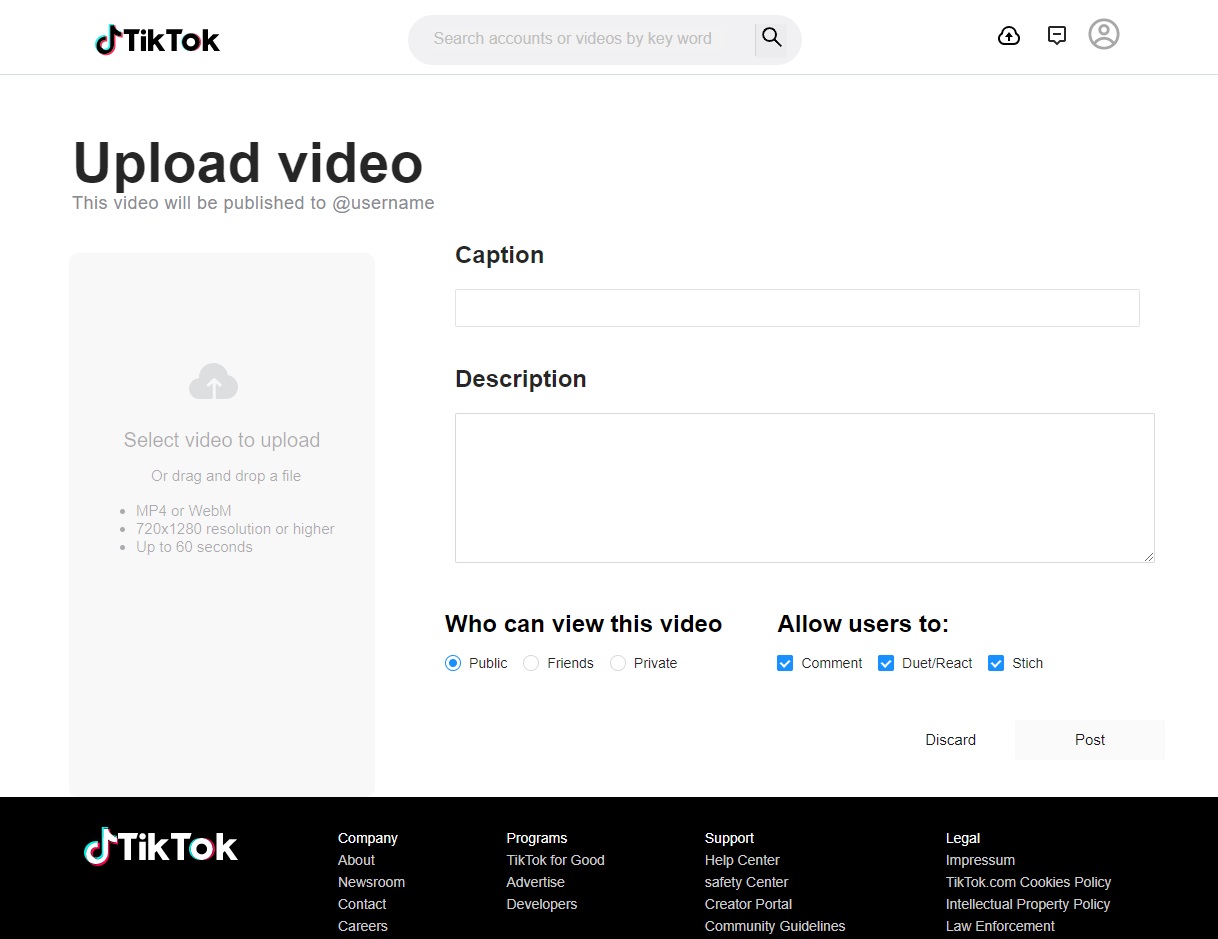Select the Friends visibility option
1218x939 pixels.
pos(530,663)
